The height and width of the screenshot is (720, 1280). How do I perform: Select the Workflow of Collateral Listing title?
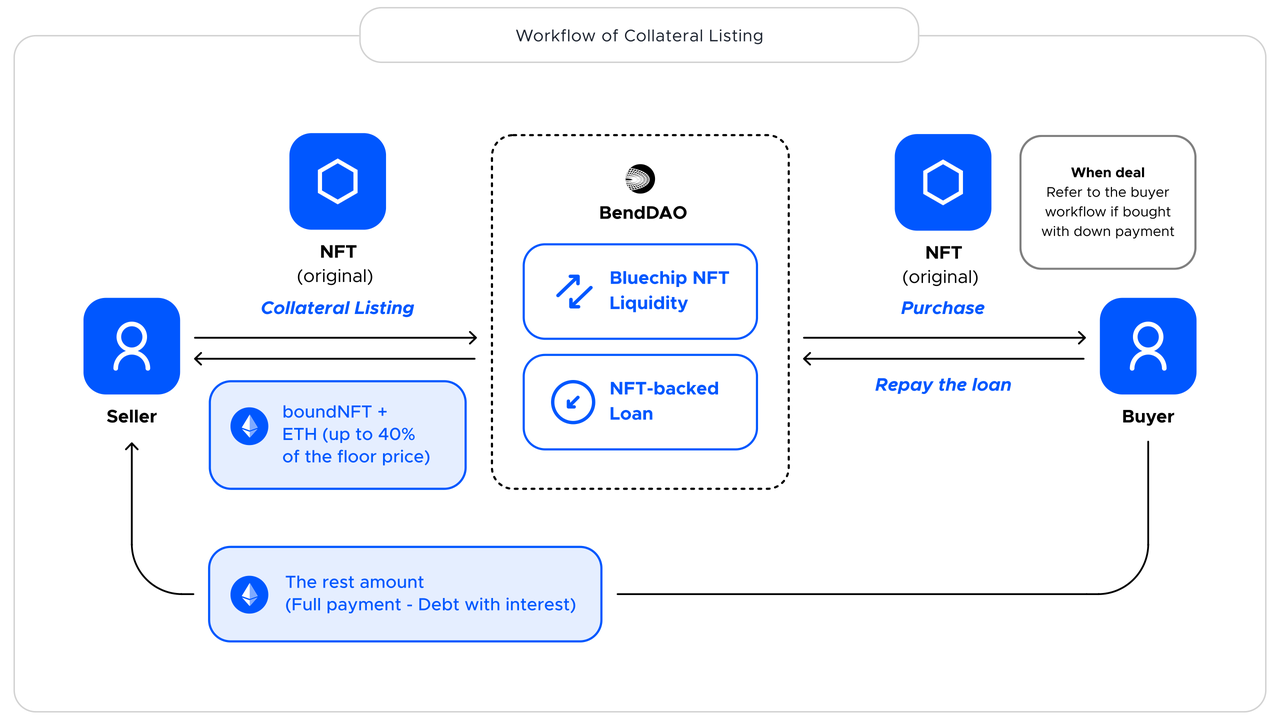pos(639,36)
